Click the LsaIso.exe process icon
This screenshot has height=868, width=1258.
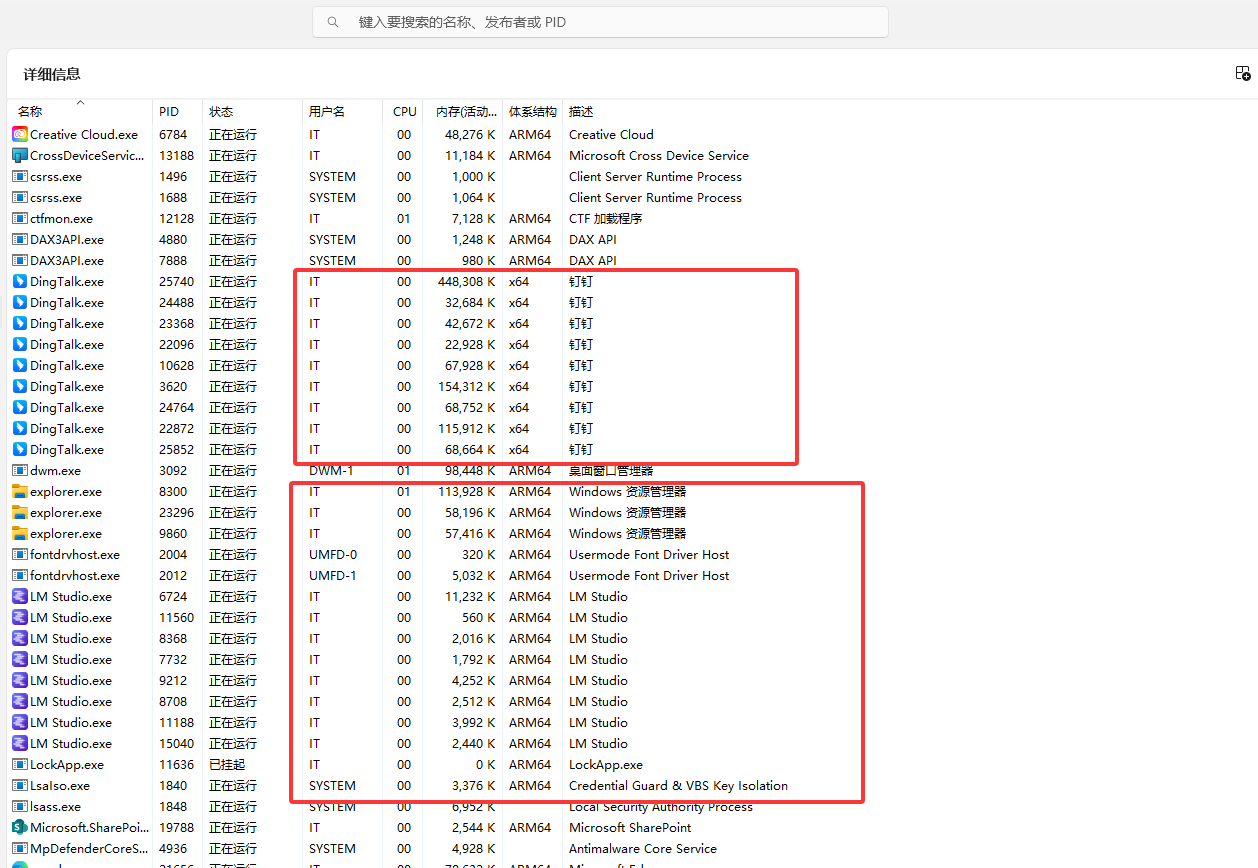pyautogui.click(x=20, y=785)
